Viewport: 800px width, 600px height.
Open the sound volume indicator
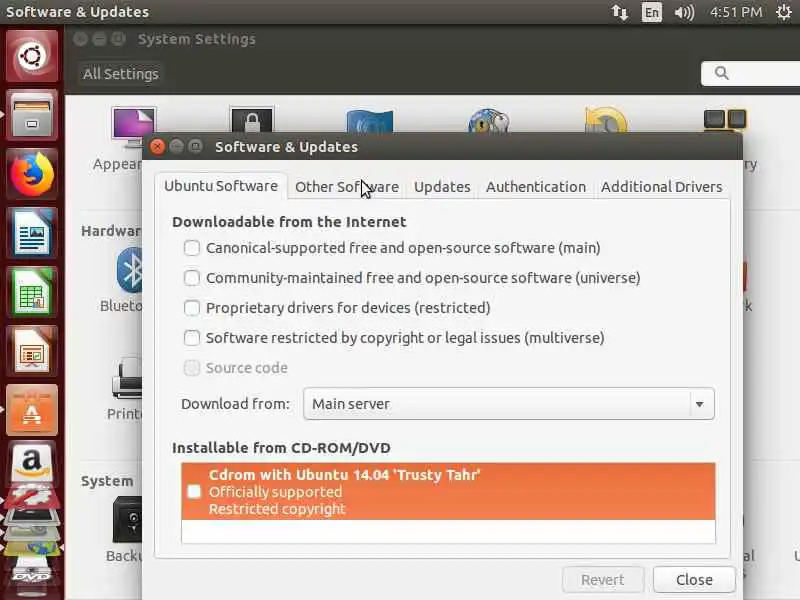click(684, 12)
